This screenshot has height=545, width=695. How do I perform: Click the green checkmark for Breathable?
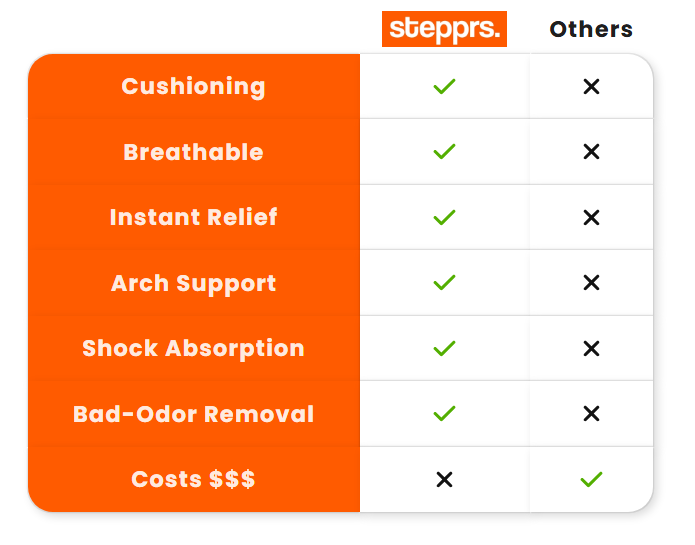445,152
